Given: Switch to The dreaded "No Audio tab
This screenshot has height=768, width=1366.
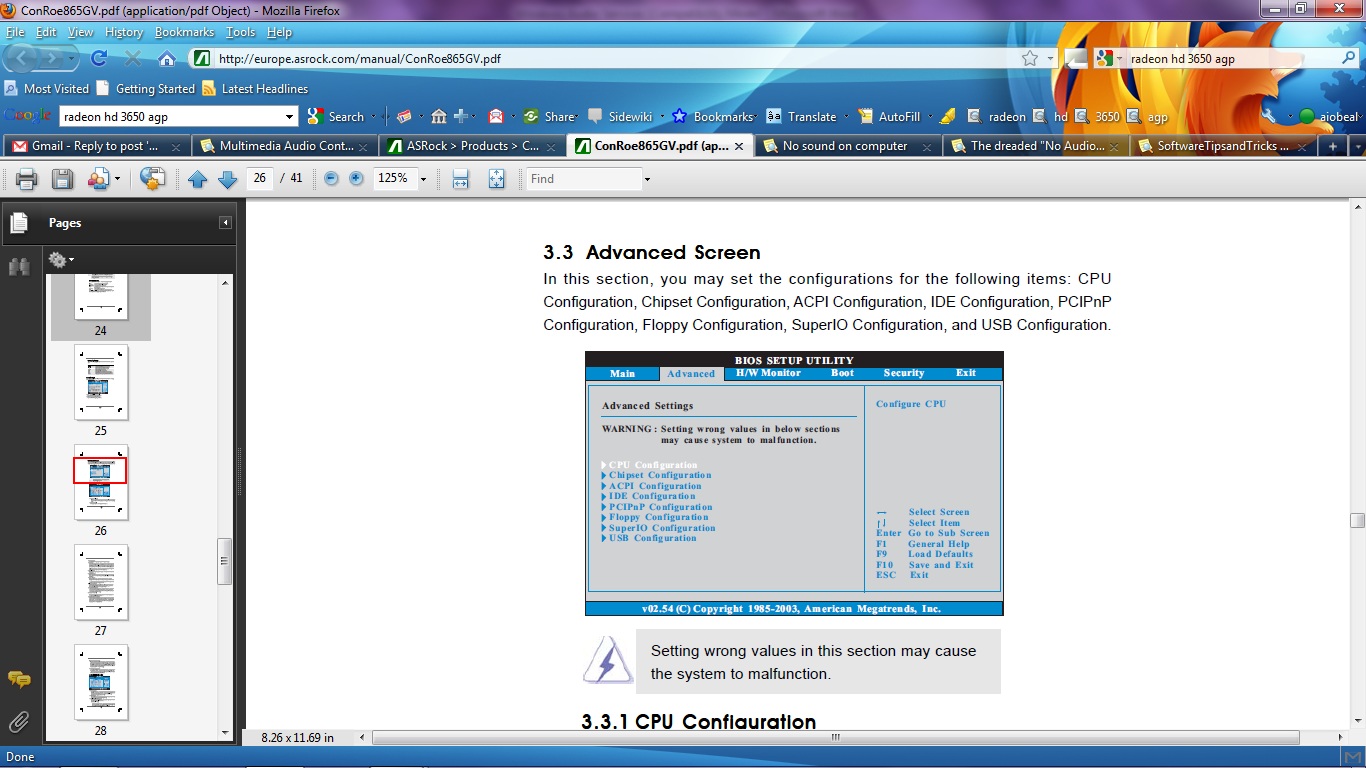Looking at the screenshot, I should click(x=1034, y=146).
